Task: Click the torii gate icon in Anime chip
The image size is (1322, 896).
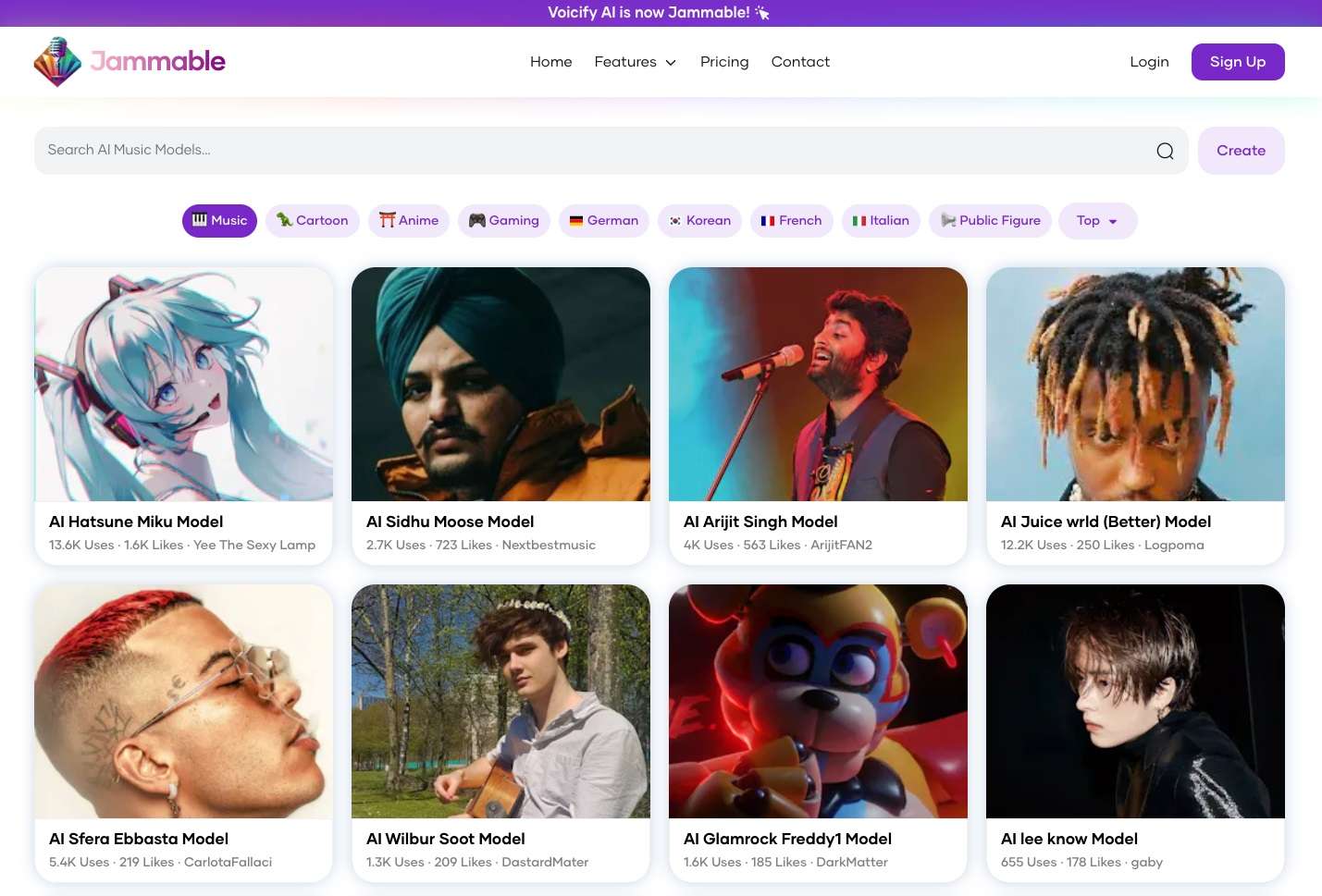Action: (x=387, y=220)
